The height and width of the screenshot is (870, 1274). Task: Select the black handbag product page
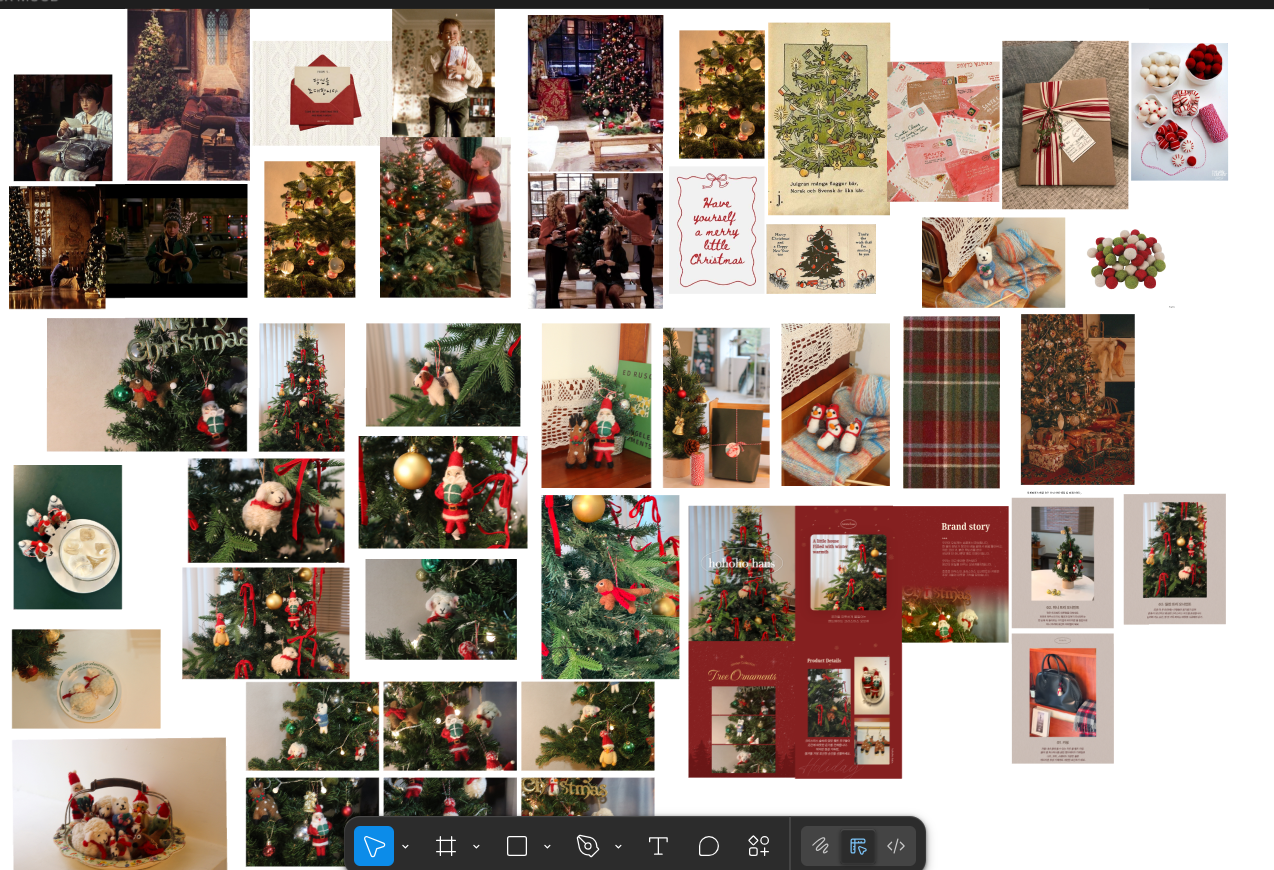(1062, 698)
